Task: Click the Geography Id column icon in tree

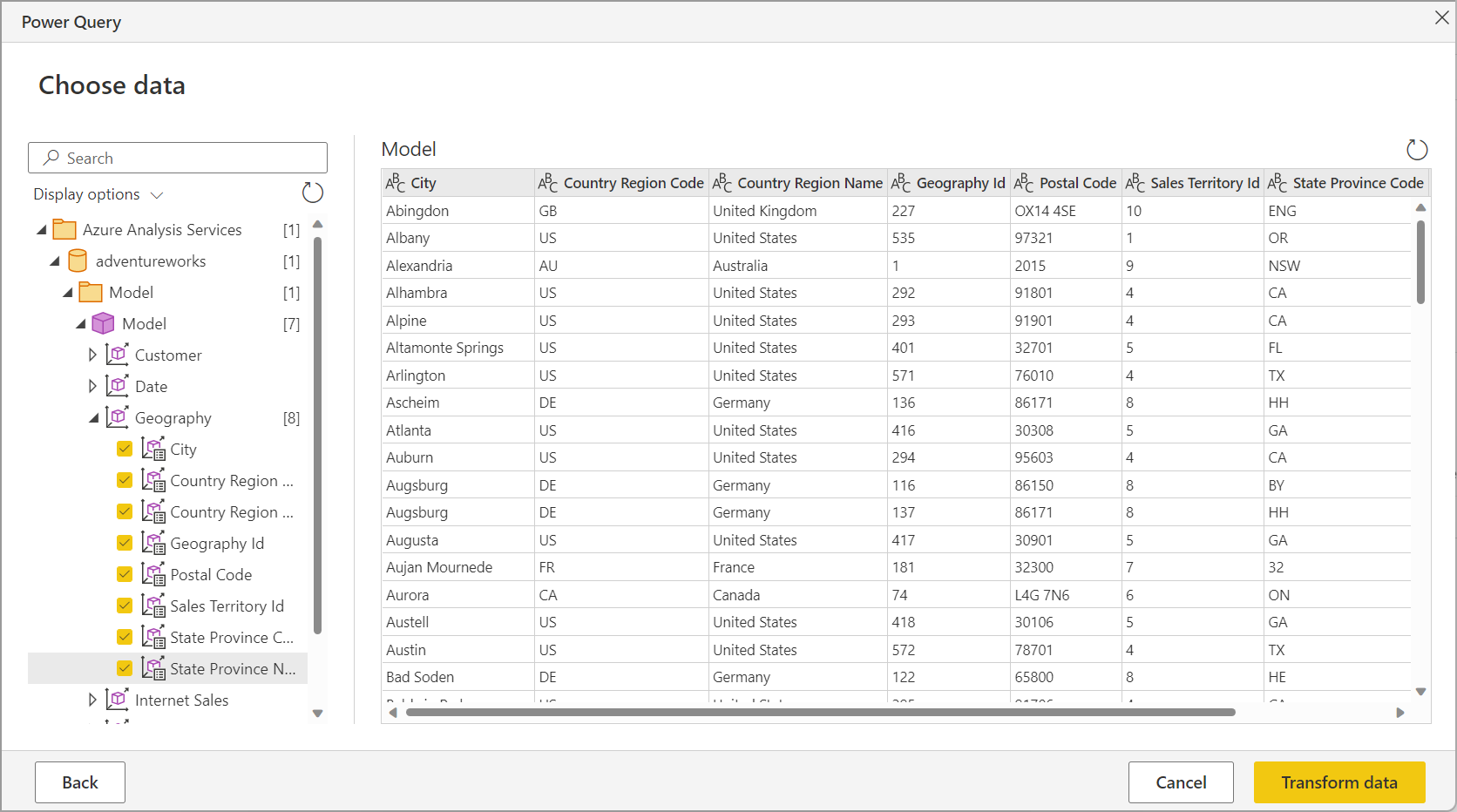Action: [x=153, y=543]
